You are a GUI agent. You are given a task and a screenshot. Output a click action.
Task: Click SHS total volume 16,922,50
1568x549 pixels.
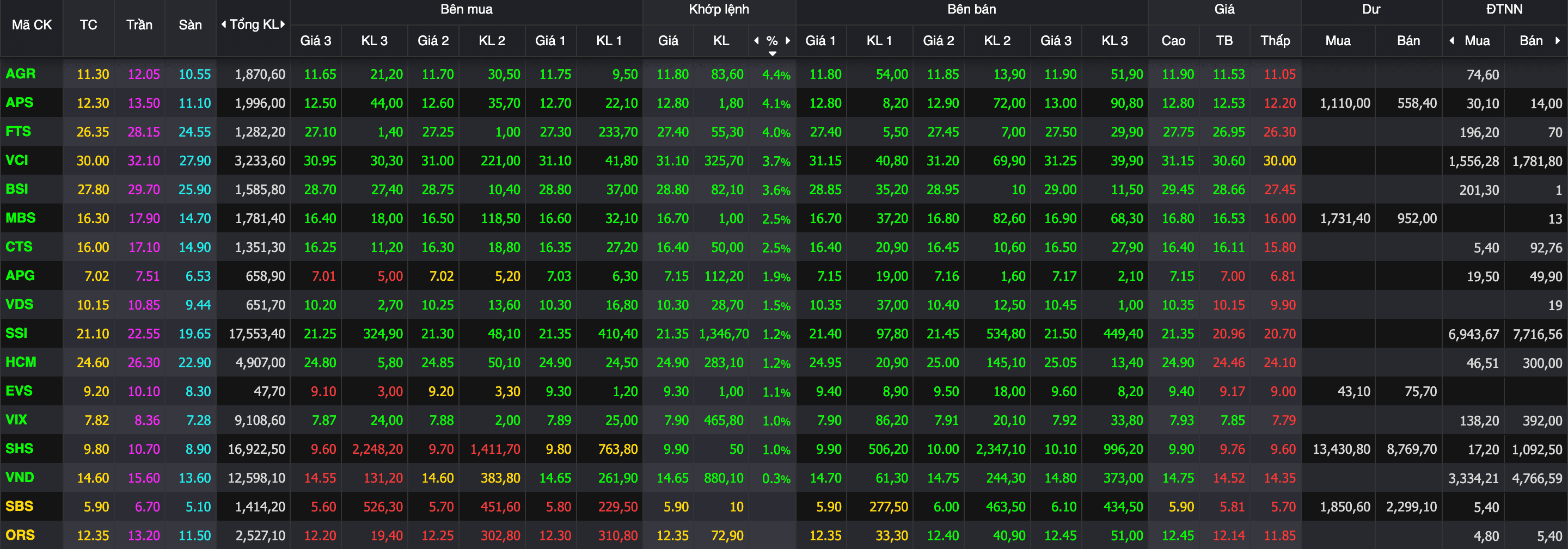tap(257, 449)
